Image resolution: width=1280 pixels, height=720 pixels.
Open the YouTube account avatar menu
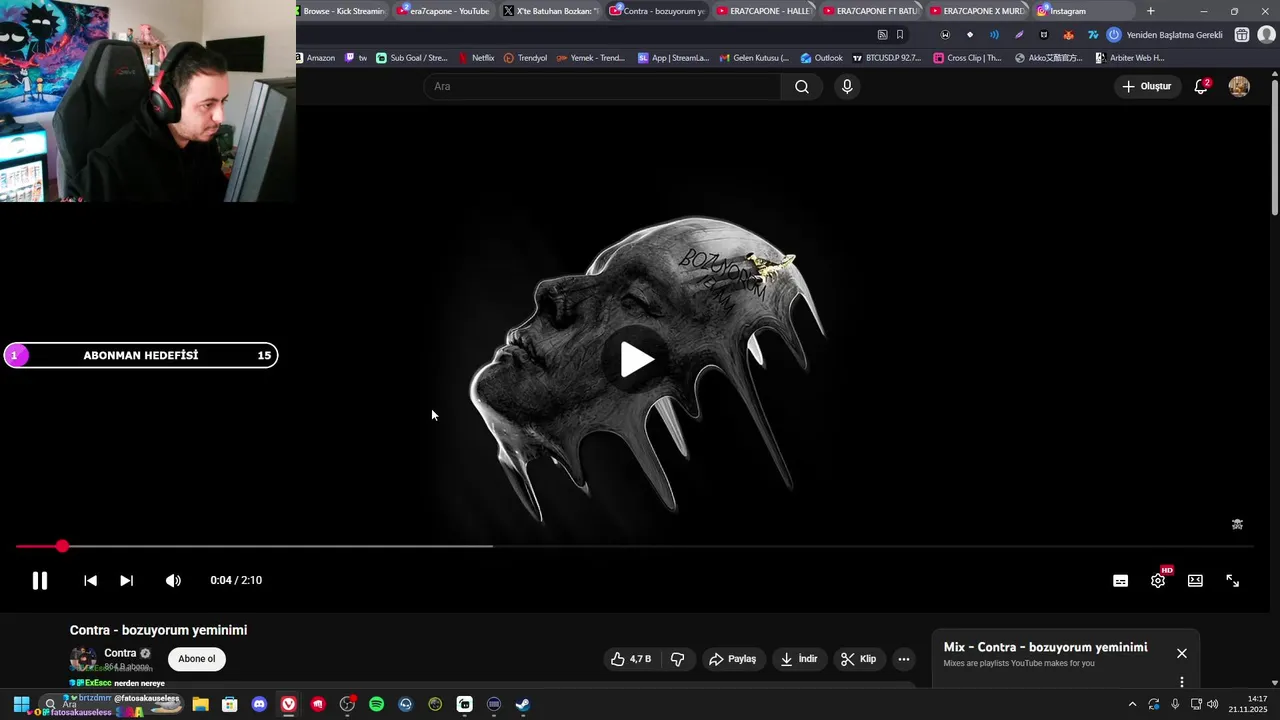click(1239, 86)
